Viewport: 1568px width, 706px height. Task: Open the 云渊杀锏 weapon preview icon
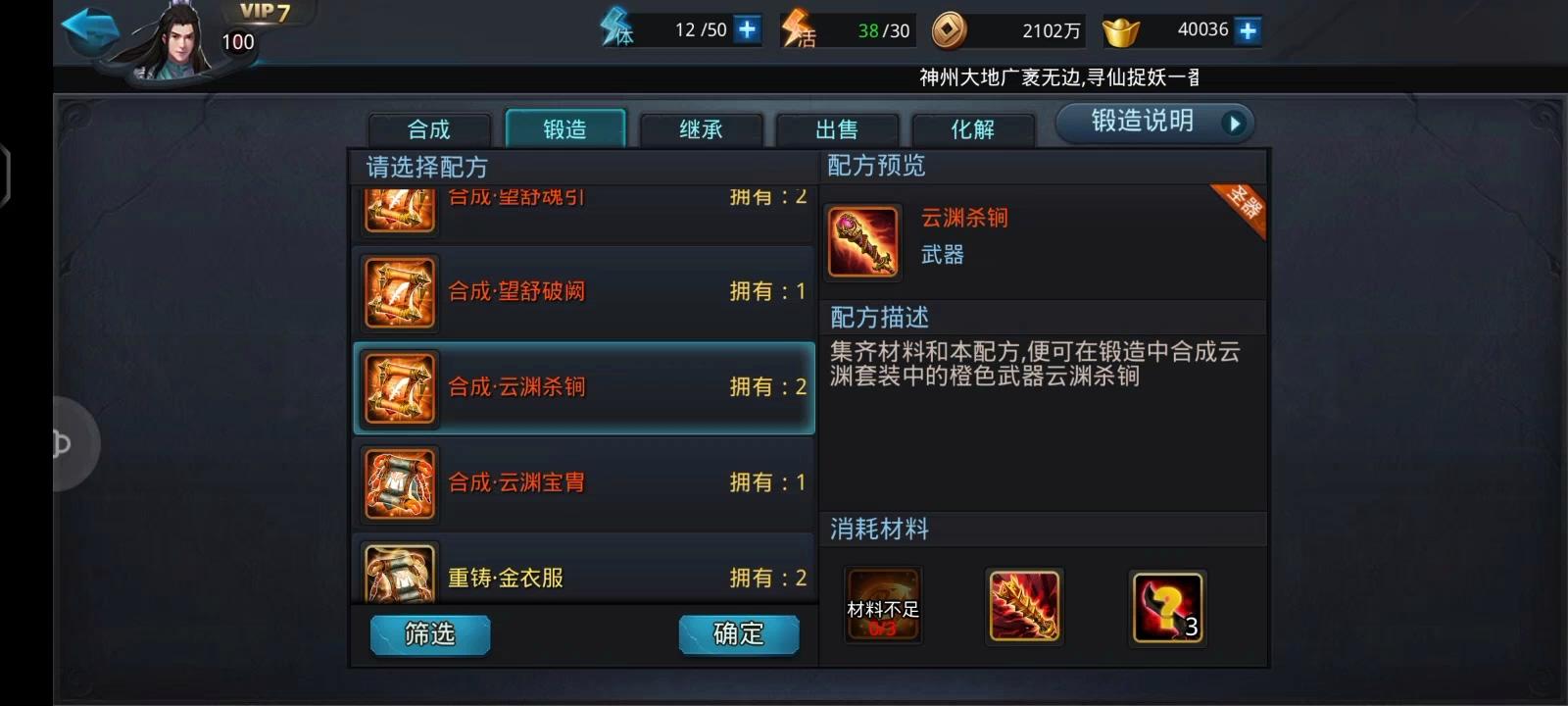point(862,241)
